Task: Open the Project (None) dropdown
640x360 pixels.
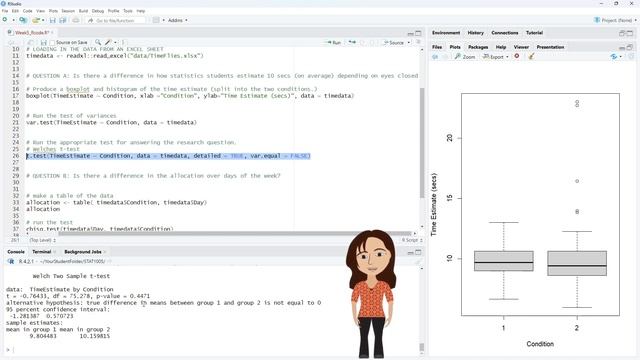Action: (x=615, y=20)
